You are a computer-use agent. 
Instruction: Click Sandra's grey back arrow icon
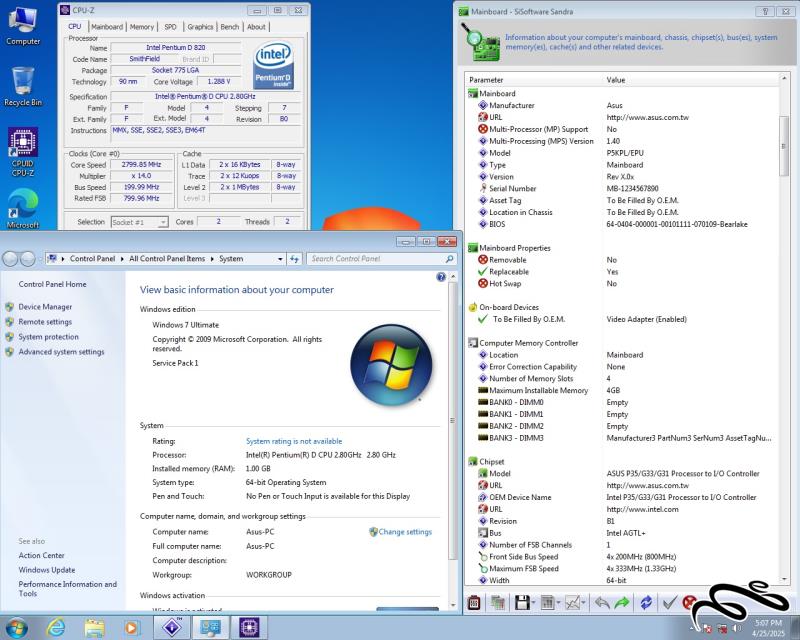[602, 603]
